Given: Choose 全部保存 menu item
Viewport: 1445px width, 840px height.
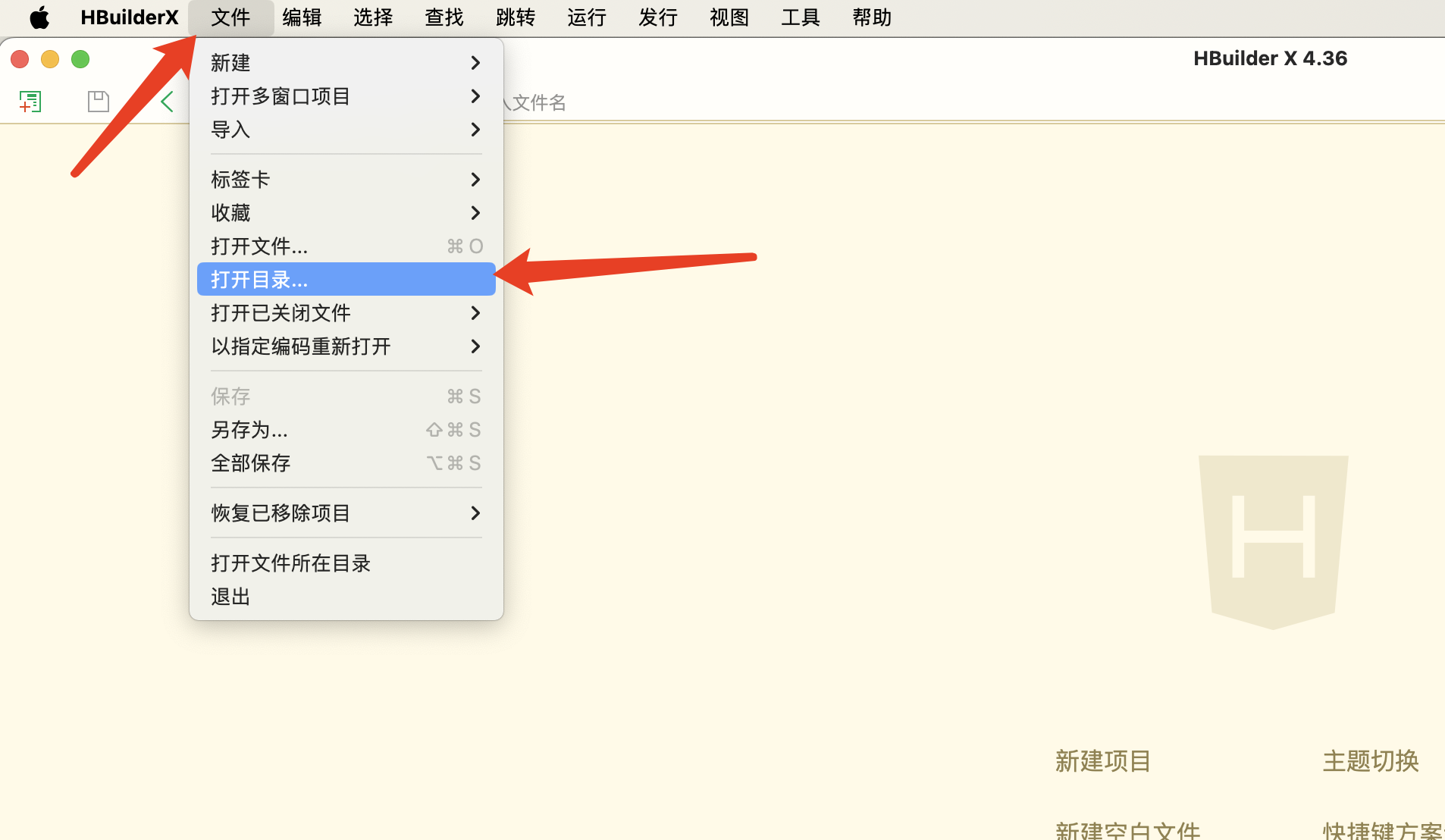Looking at the screenshot, I should (x=346, y=463).
